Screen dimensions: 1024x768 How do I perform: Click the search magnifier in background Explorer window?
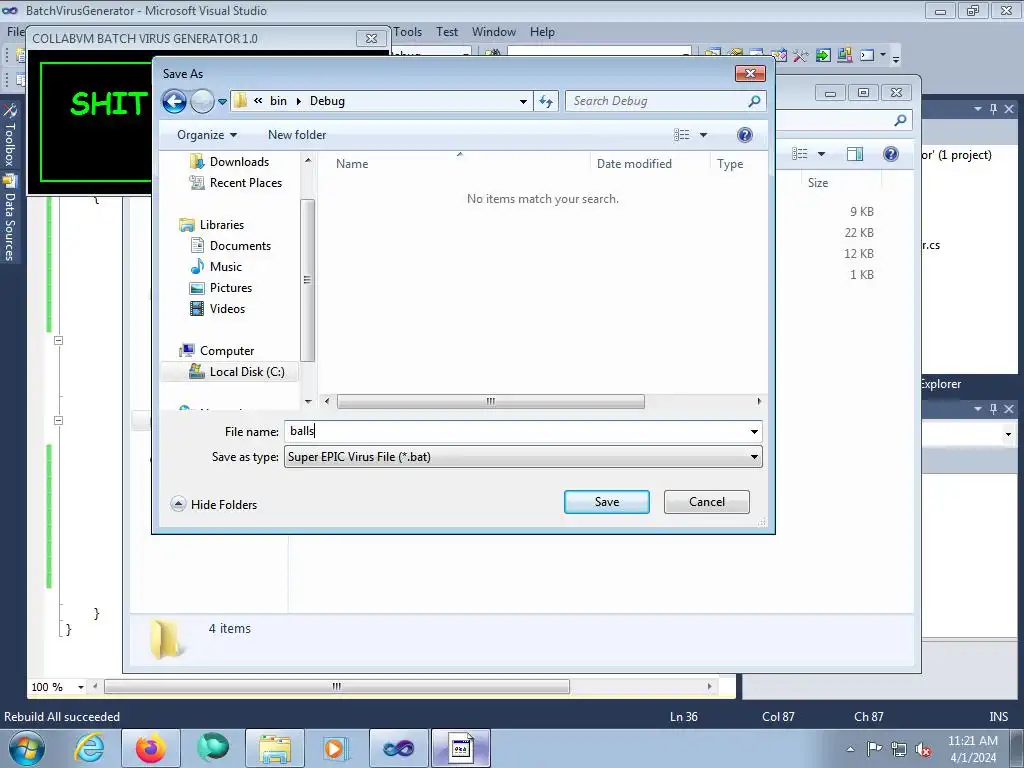(901, 120)
